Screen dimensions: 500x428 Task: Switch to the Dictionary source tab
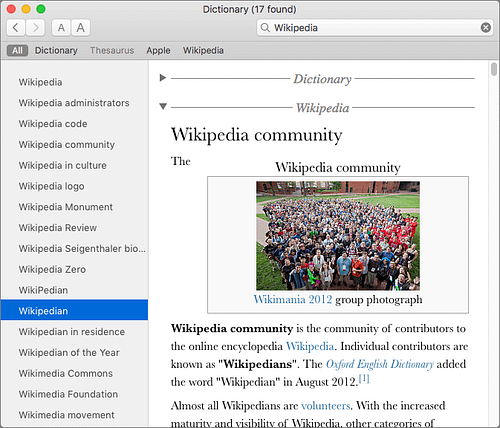coord(56,51)
